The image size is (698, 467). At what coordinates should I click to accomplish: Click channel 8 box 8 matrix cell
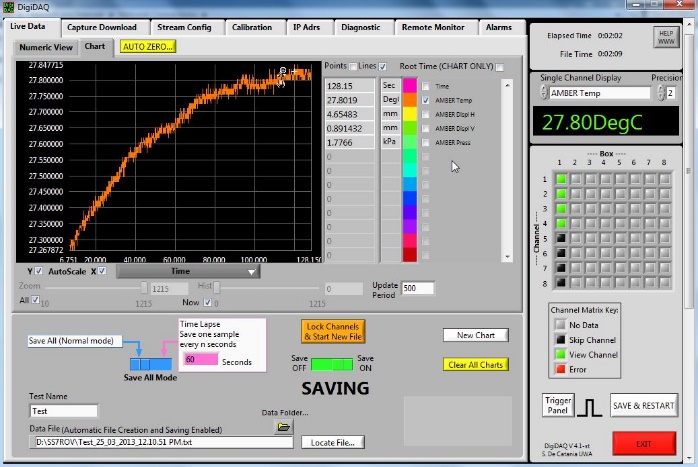click(662, 283)
